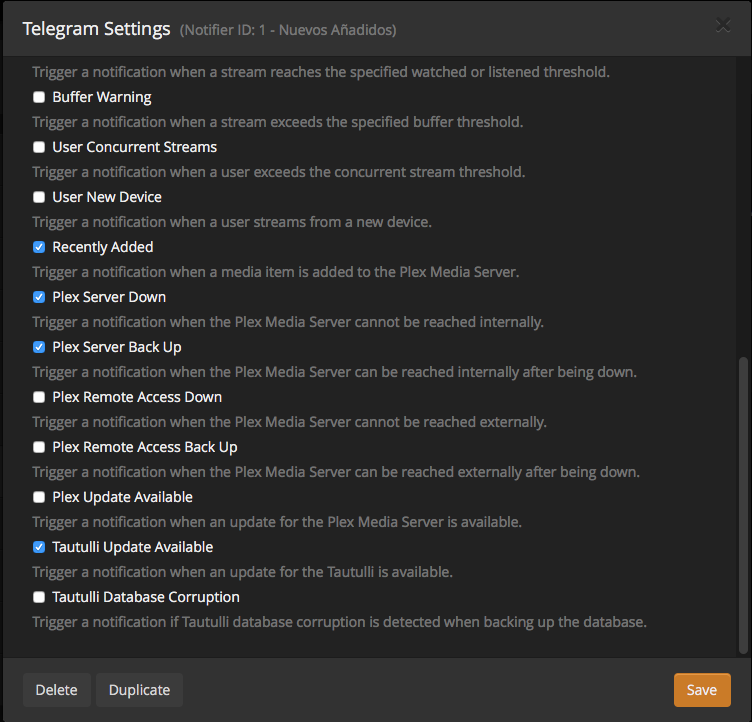Enable Plex Update Available notification
This screenshot has width=752, height=722.
(39, 498)
